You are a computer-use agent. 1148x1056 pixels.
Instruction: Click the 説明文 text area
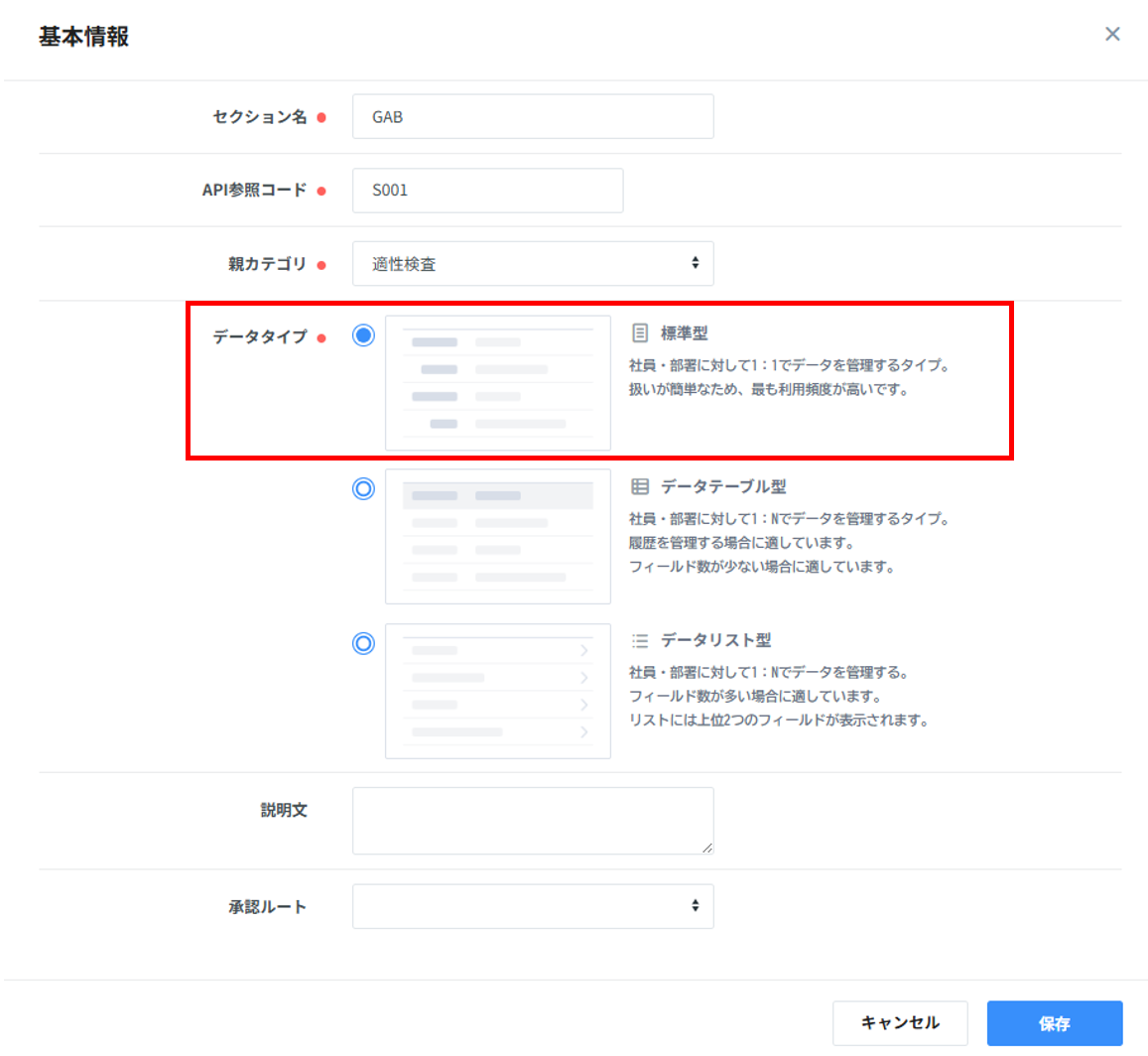[x=533, y=820]
